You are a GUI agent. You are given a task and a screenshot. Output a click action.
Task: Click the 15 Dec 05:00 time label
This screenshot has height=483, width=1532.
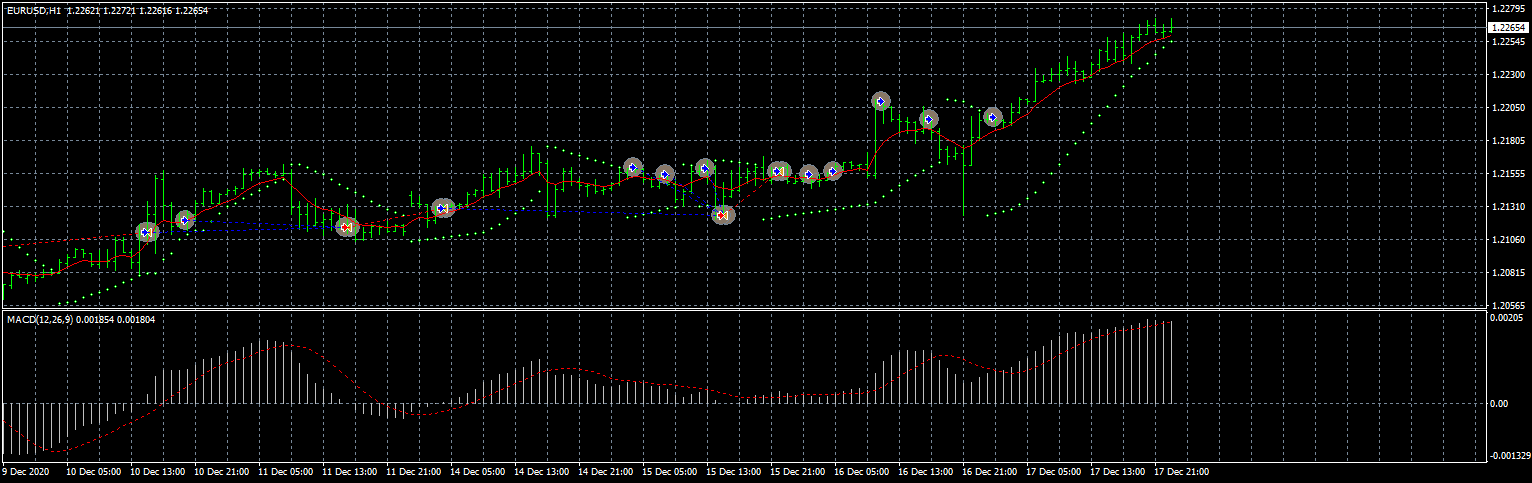point(670,470)
